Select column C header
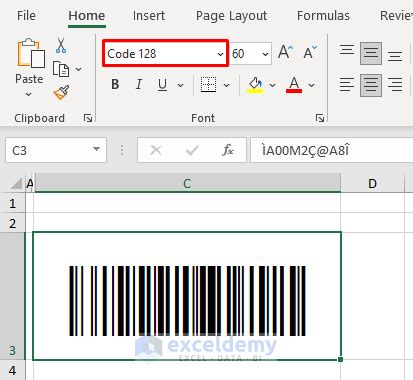The height and width of the screenshot is (380, 413). (x=187, y=183)
